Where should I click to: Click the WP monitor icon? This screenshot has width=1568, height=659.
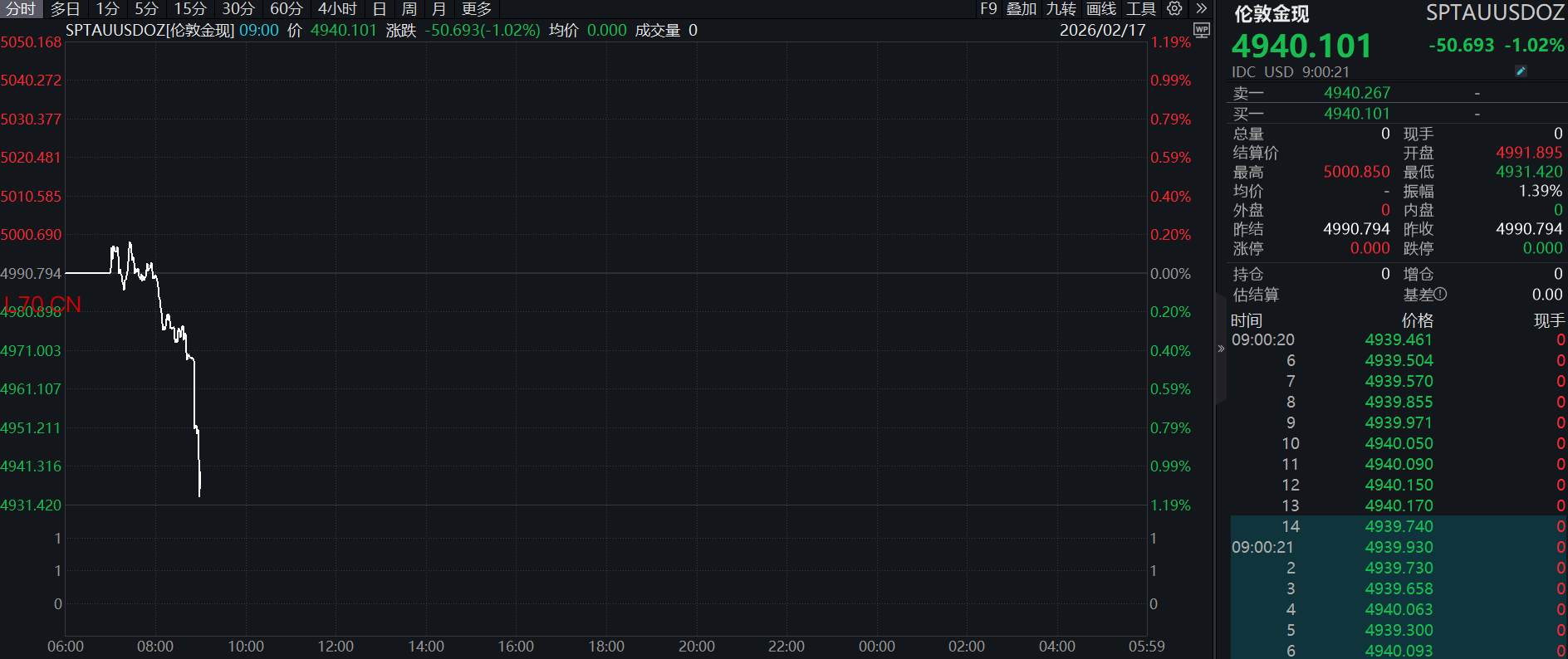1201,30
